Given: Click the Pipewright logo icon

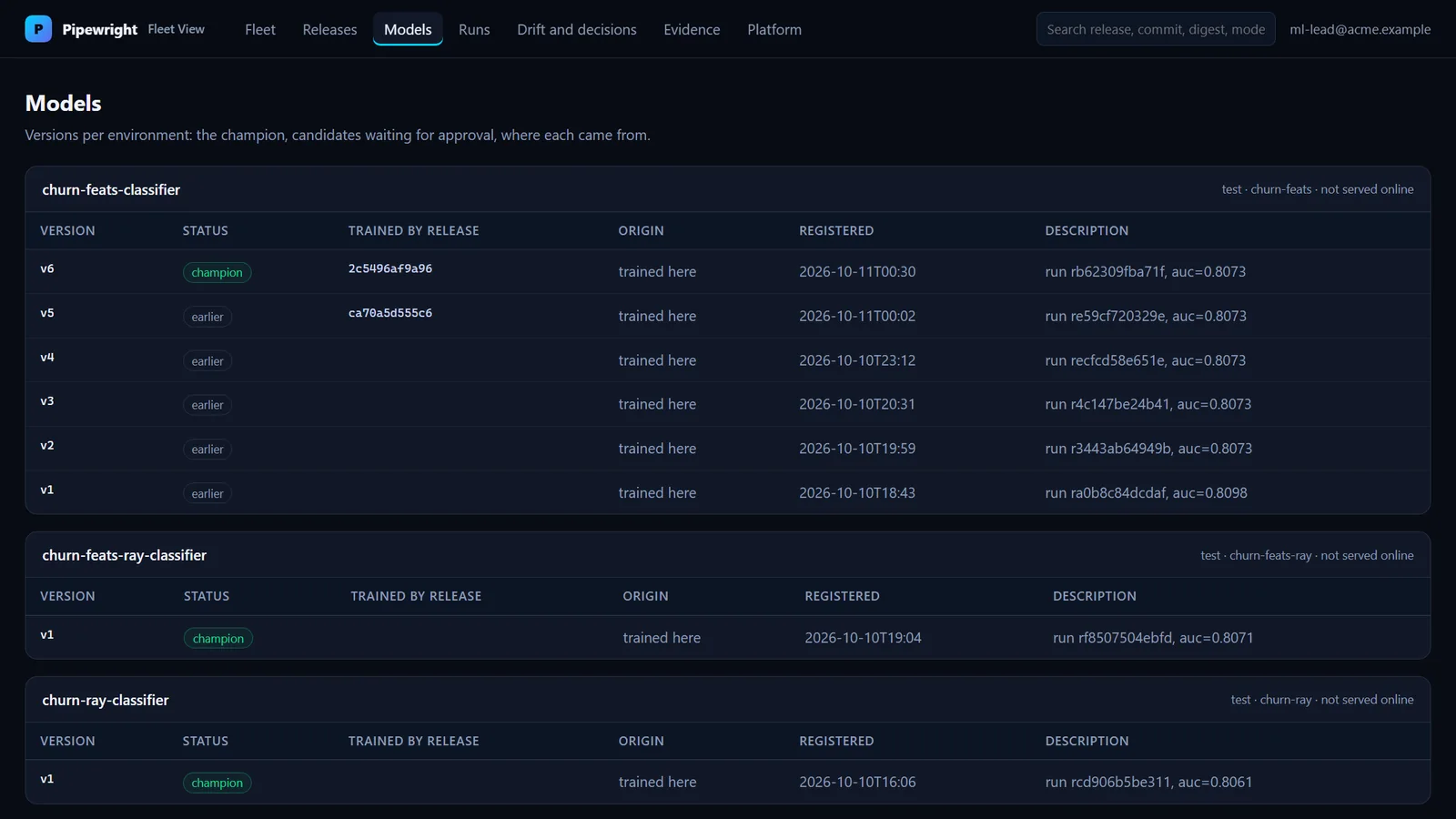Looking at the screenshot, I should point(38,29).
